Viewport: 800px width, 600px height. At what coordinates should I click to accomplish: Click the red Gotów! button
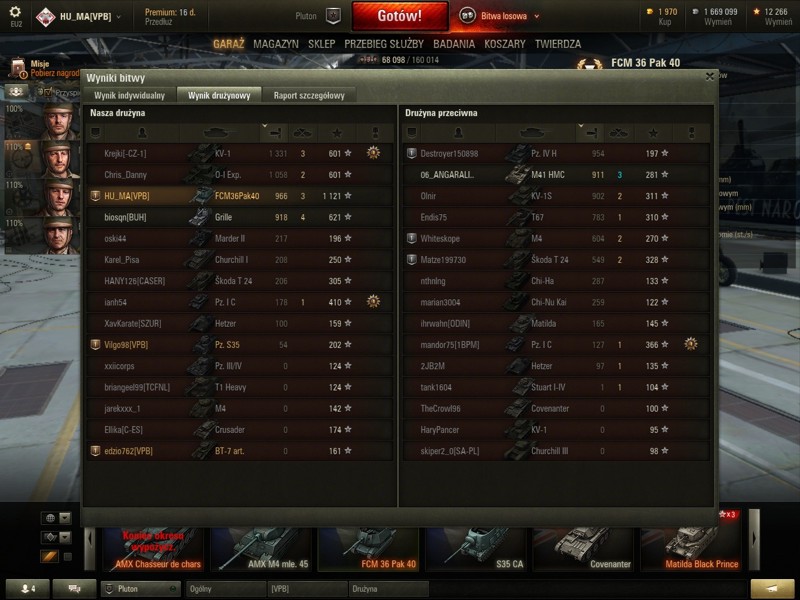tap(399, 16)
